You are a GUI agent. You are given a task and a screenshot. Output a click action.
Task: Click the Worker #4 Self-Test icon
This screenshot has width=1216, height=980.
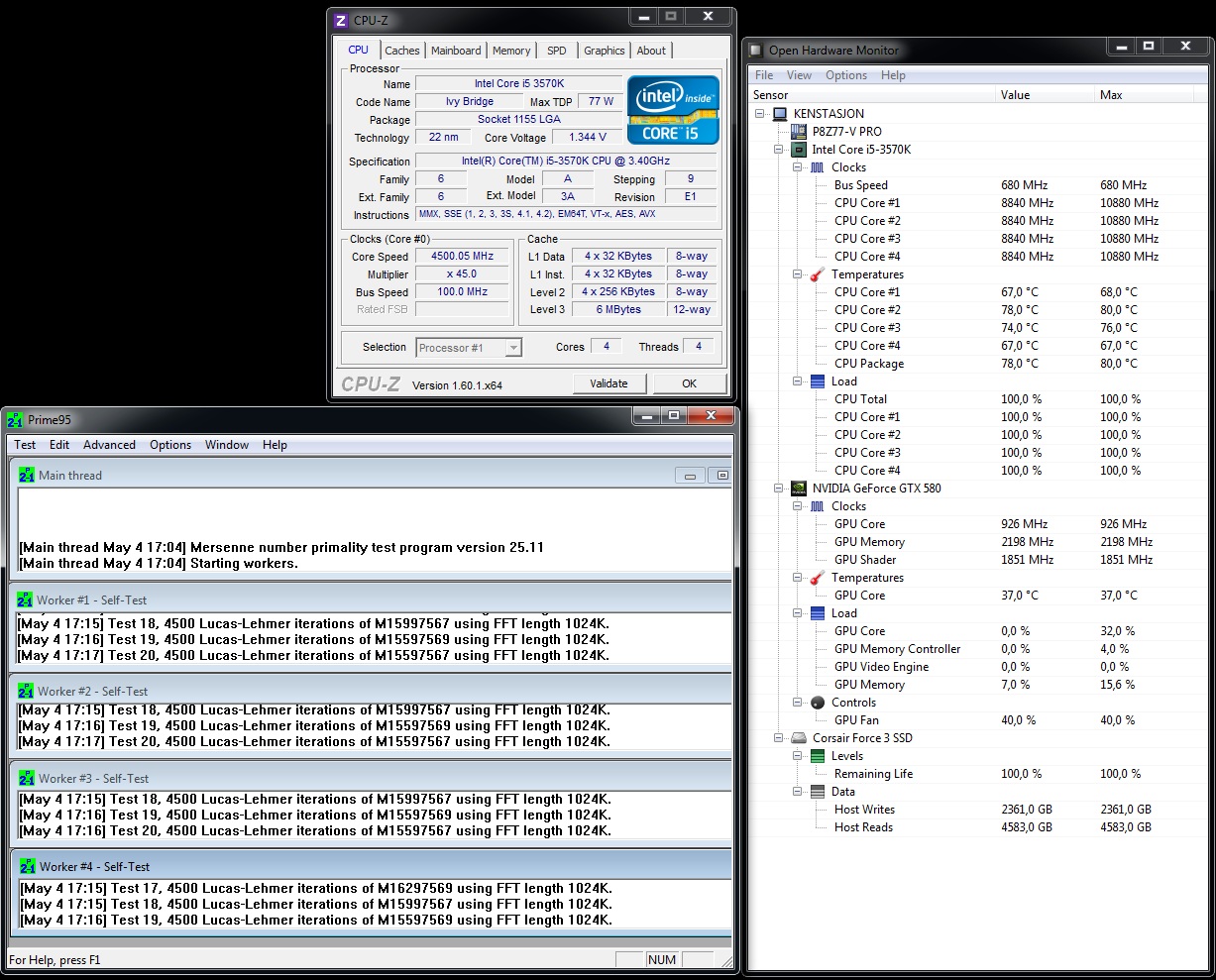click(26, 867)
